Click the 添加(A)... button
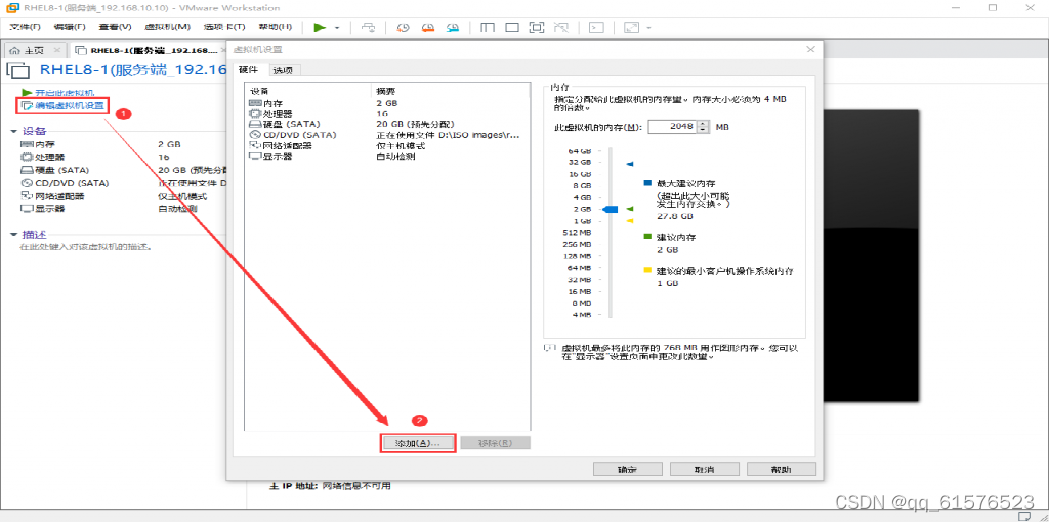Screen dimensions: 1050x522 (x=418, y=443)
